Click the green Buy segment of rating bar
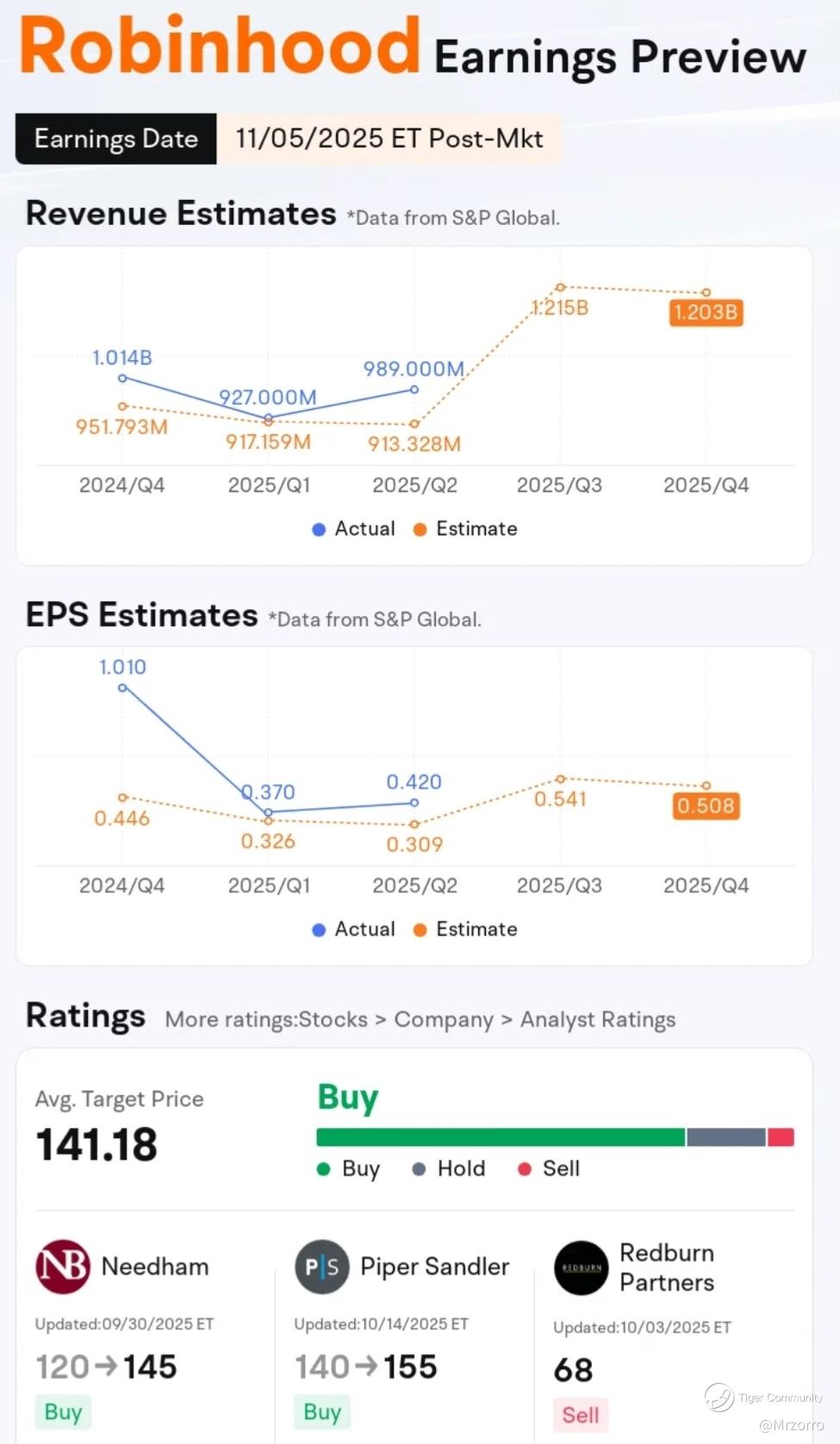 point(501,1137)
